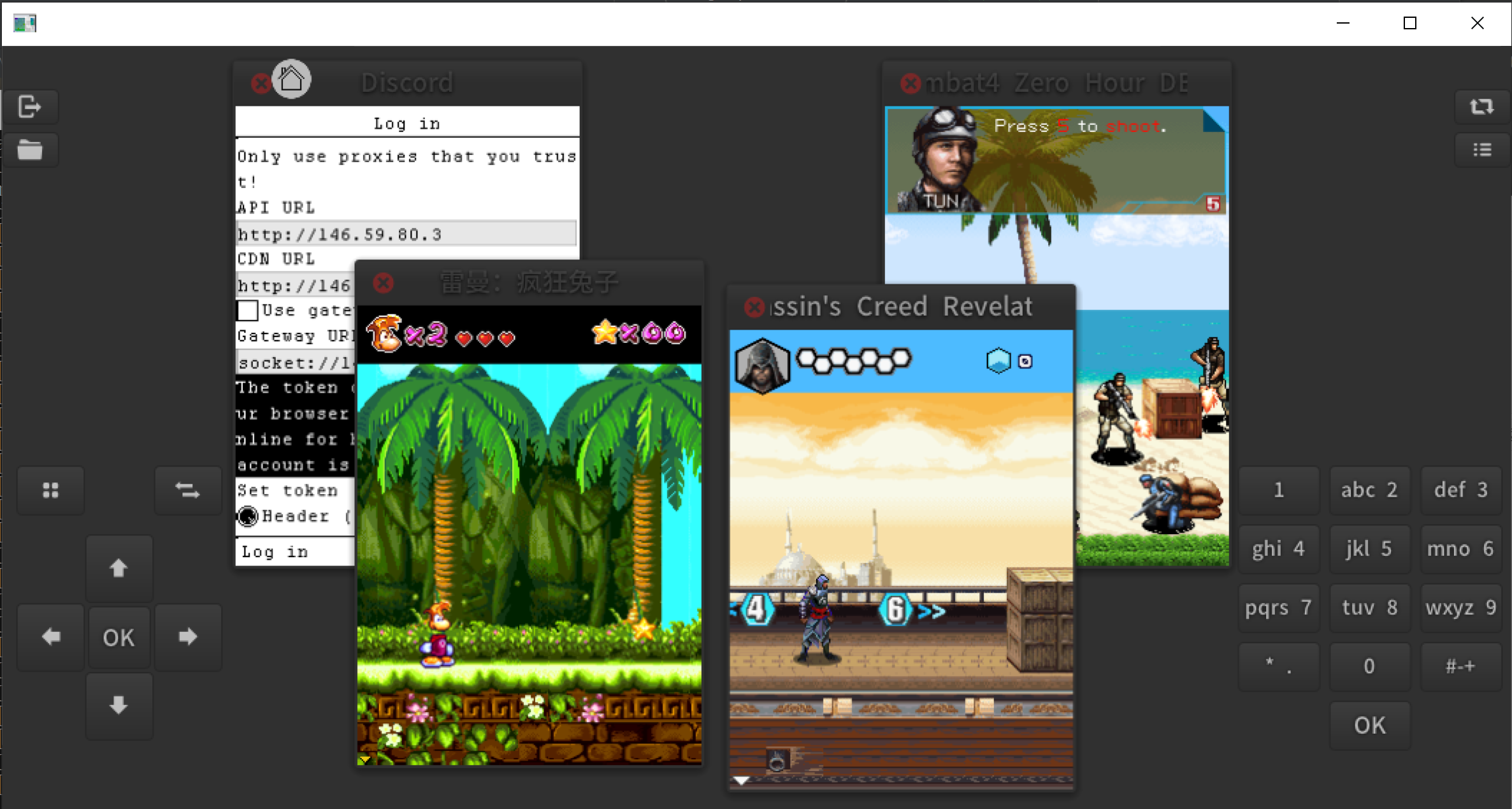Click the rotate screen icon at top right

[x=1481, y=106]
